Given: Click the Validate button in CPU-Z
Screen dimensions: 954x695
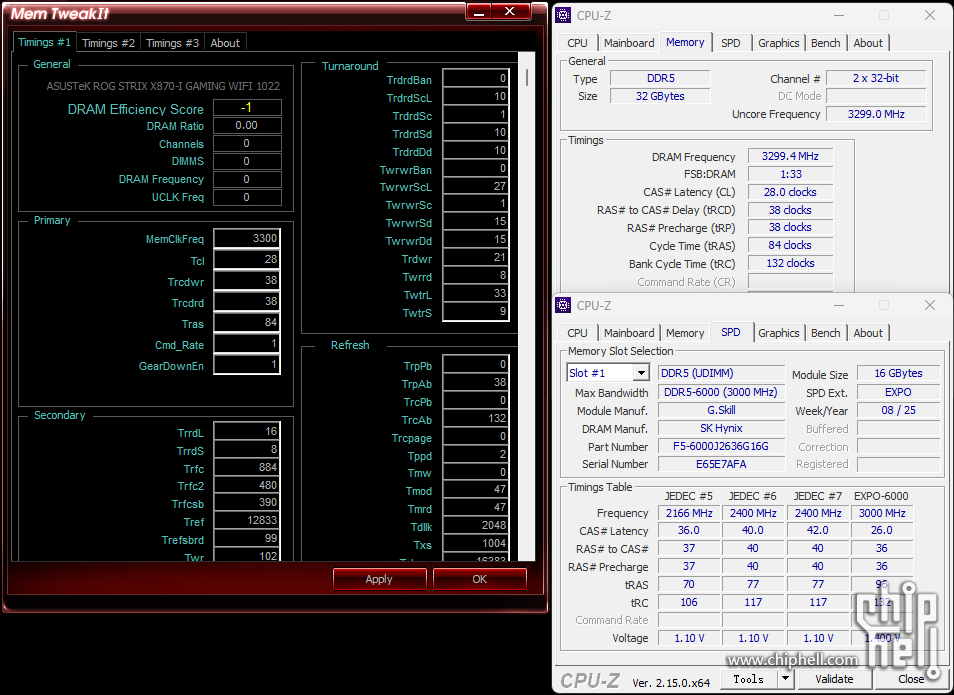Looking at the screenshot, I should point(834,679).
